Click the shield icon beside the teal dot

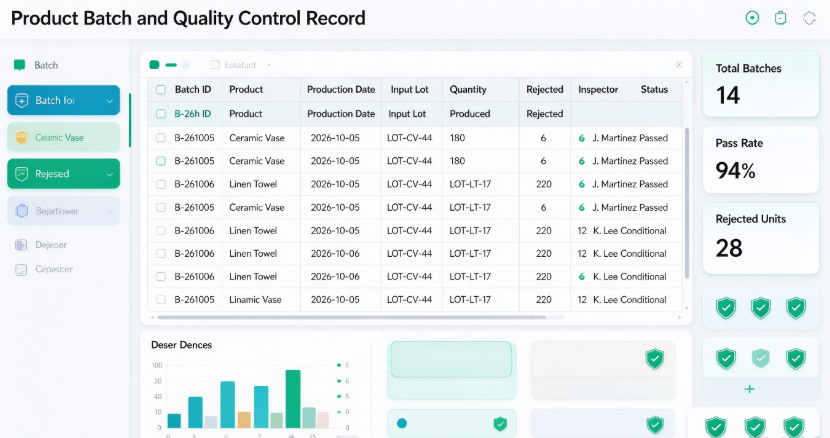click(x=500, y=423)
